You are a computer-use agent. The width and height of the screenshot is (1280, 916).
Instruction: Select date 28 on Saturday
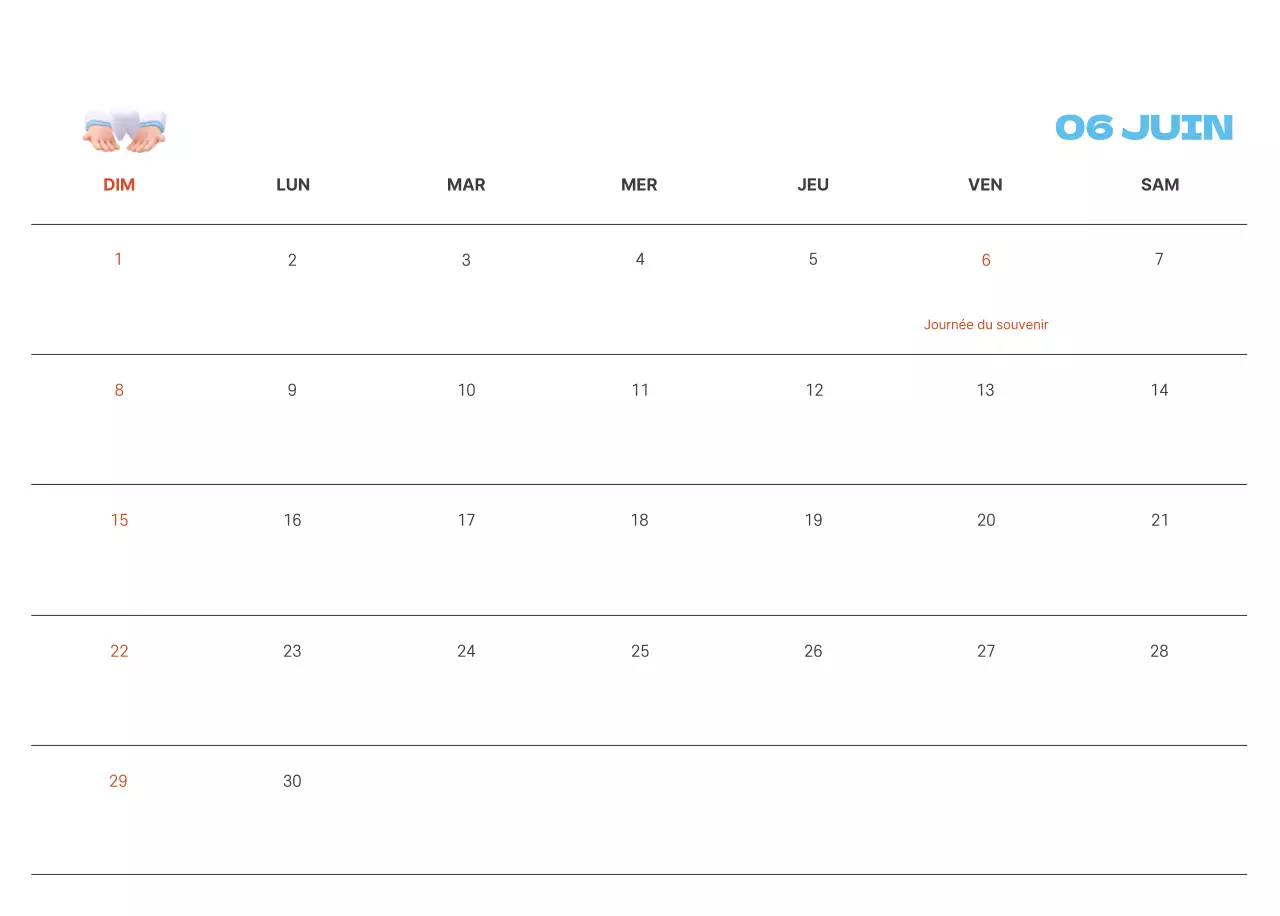[x=1159, y=652]
